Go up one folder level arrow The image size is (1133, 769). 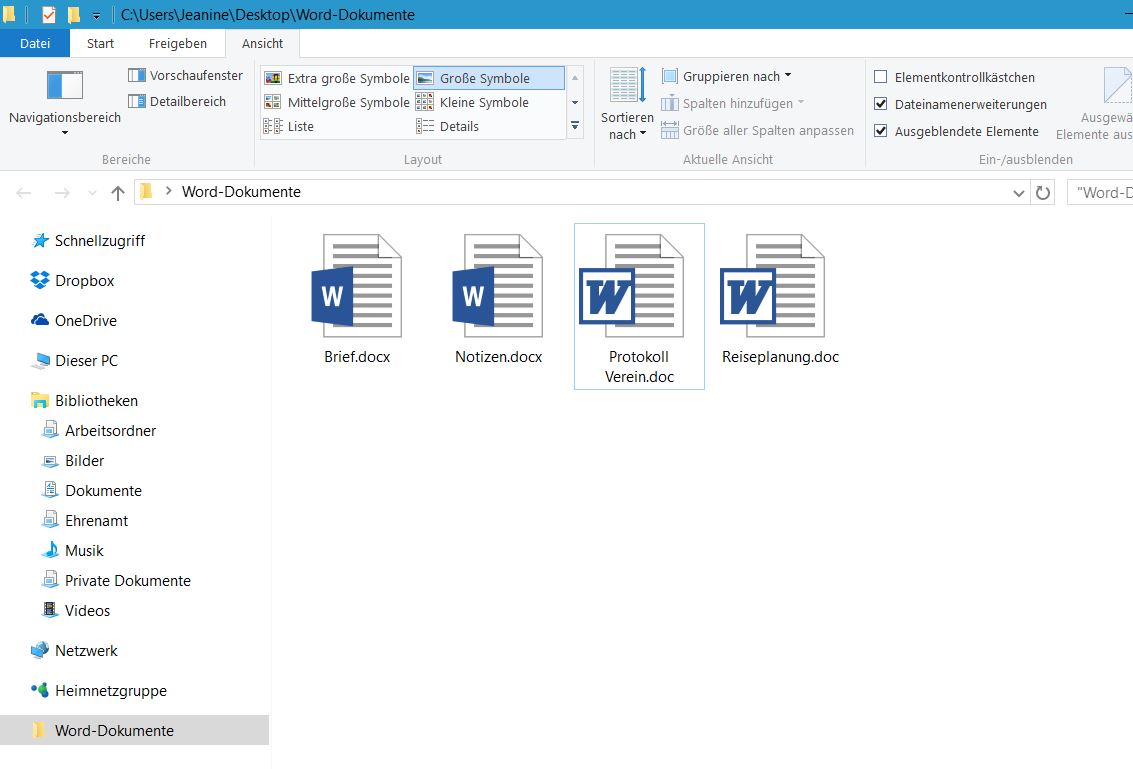coord(118,193)
